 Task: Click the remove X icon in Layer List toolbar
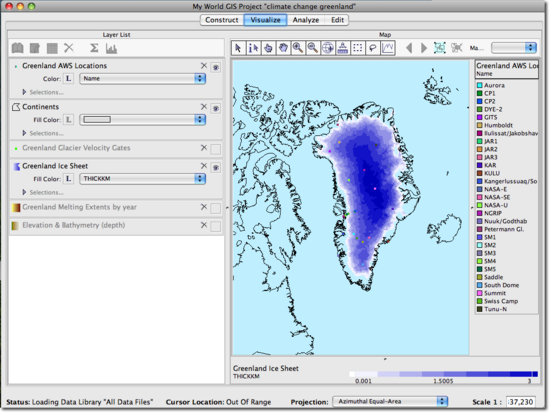point(69,48)
